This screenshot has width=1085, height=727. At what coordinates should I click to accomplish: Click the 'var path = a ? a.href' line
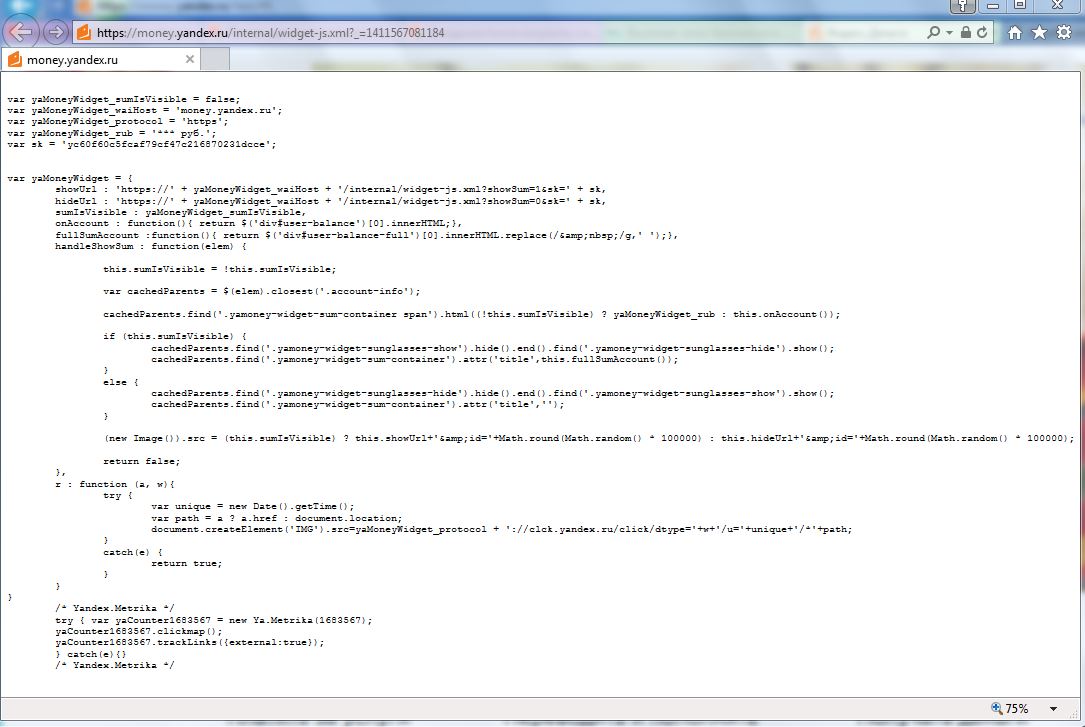click(x=277, y=517)
